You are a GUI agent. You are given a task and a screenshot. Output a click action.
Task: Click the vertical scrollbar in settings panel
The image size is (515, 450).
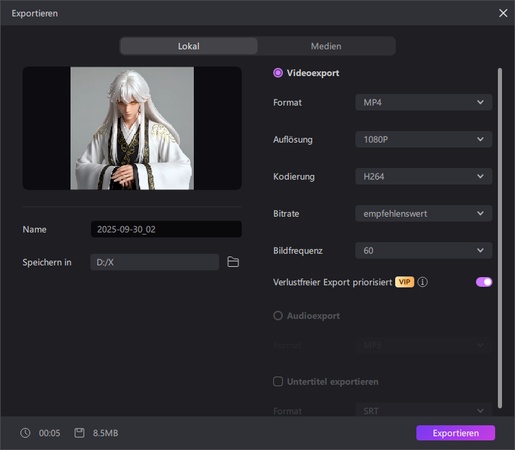(x=499, y=238)
